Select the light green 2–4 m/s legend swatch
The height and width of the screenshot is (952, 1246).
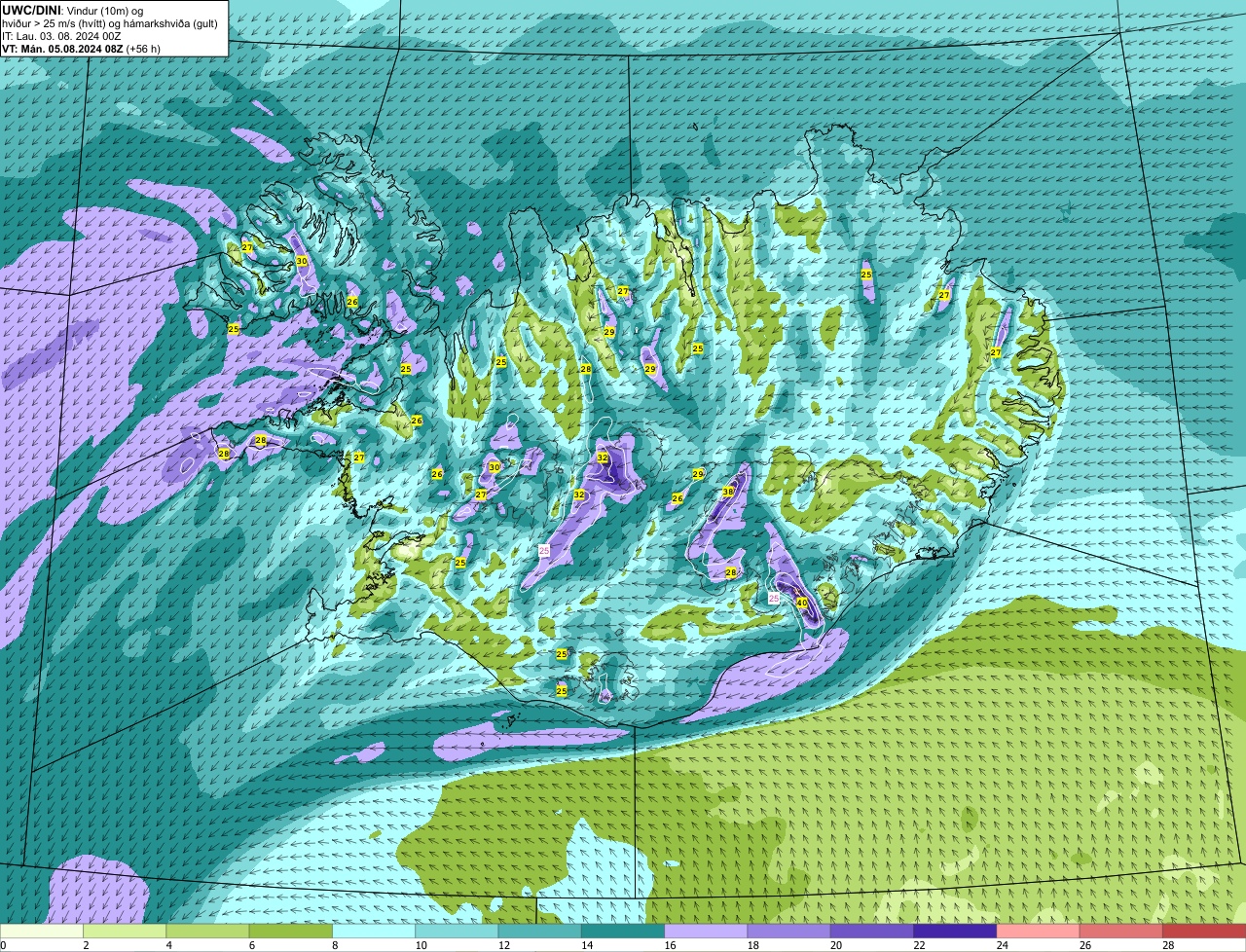click(125, 931)
